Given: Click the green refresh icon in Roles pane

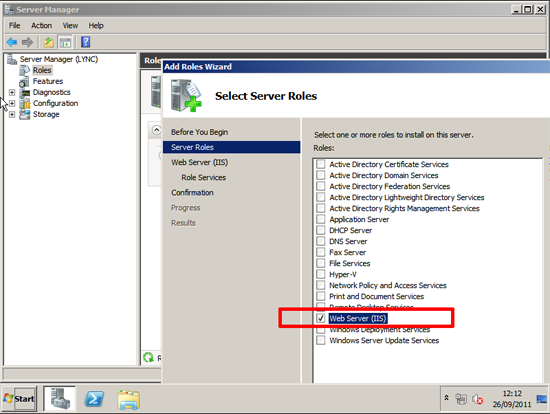Looking at the screenshot, I should tap(148, 358).
